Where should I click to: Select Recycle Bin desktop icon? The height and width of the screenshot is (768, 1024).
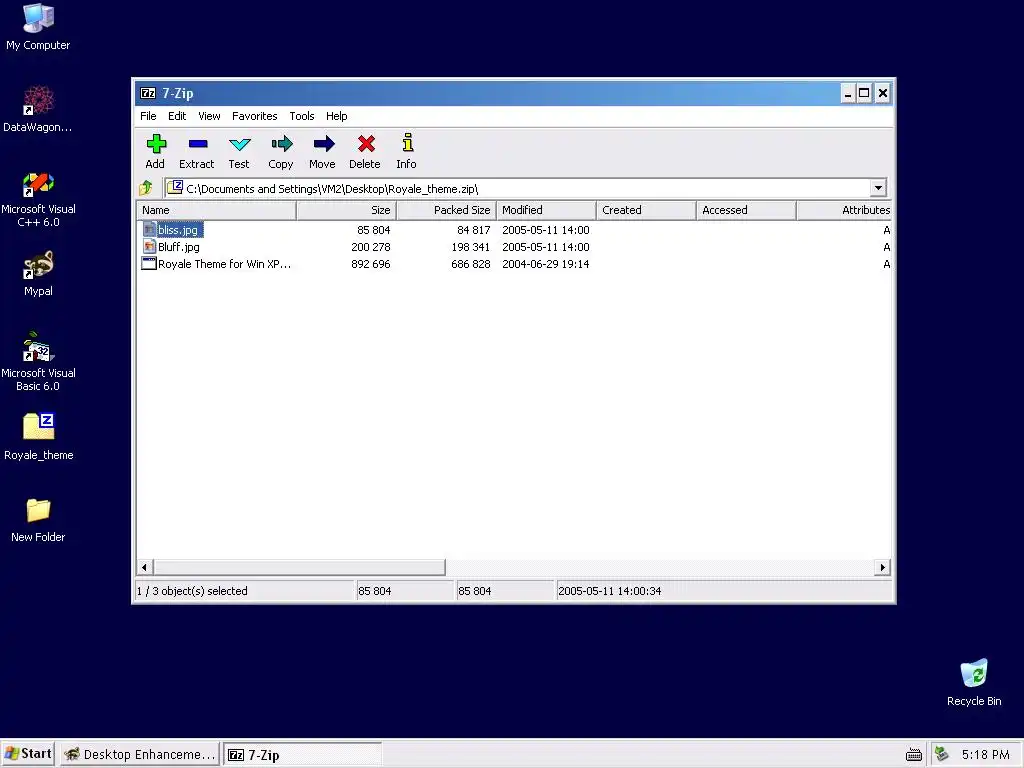point(974,673)
